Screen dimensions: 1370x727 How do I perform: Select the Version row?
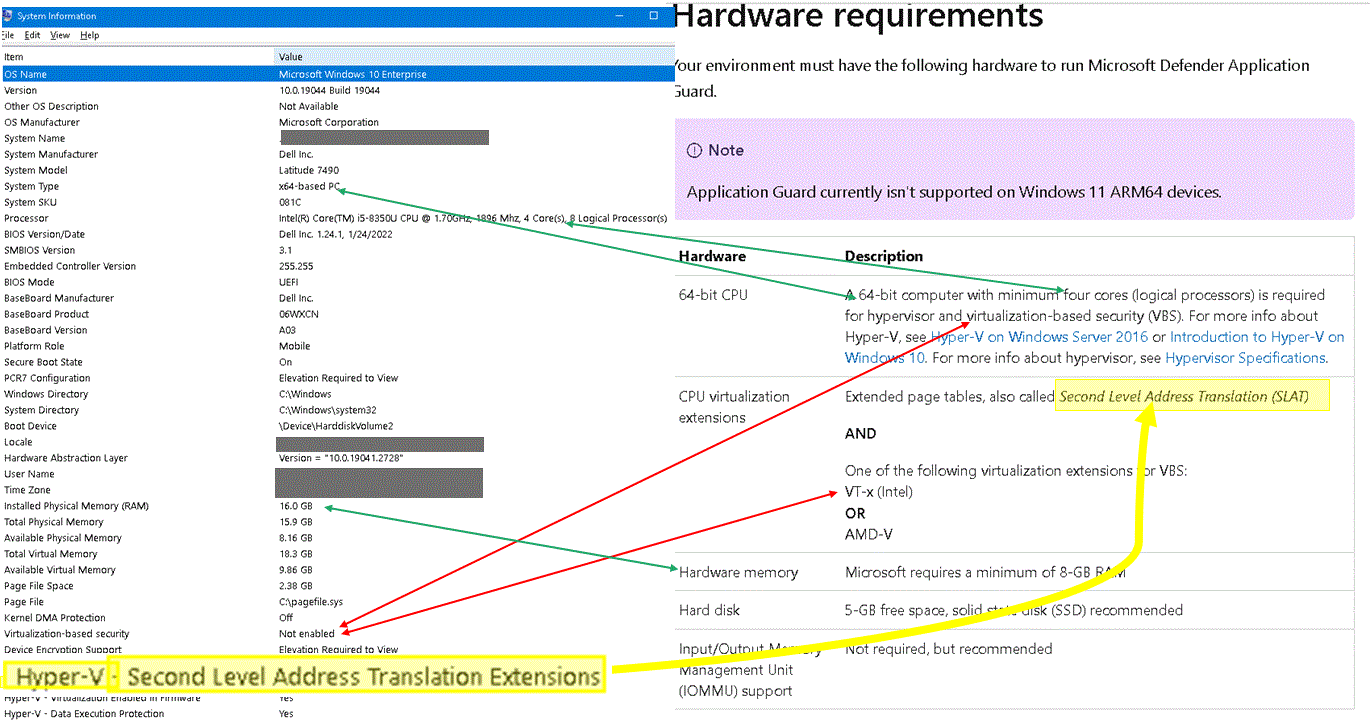point(337,90)
